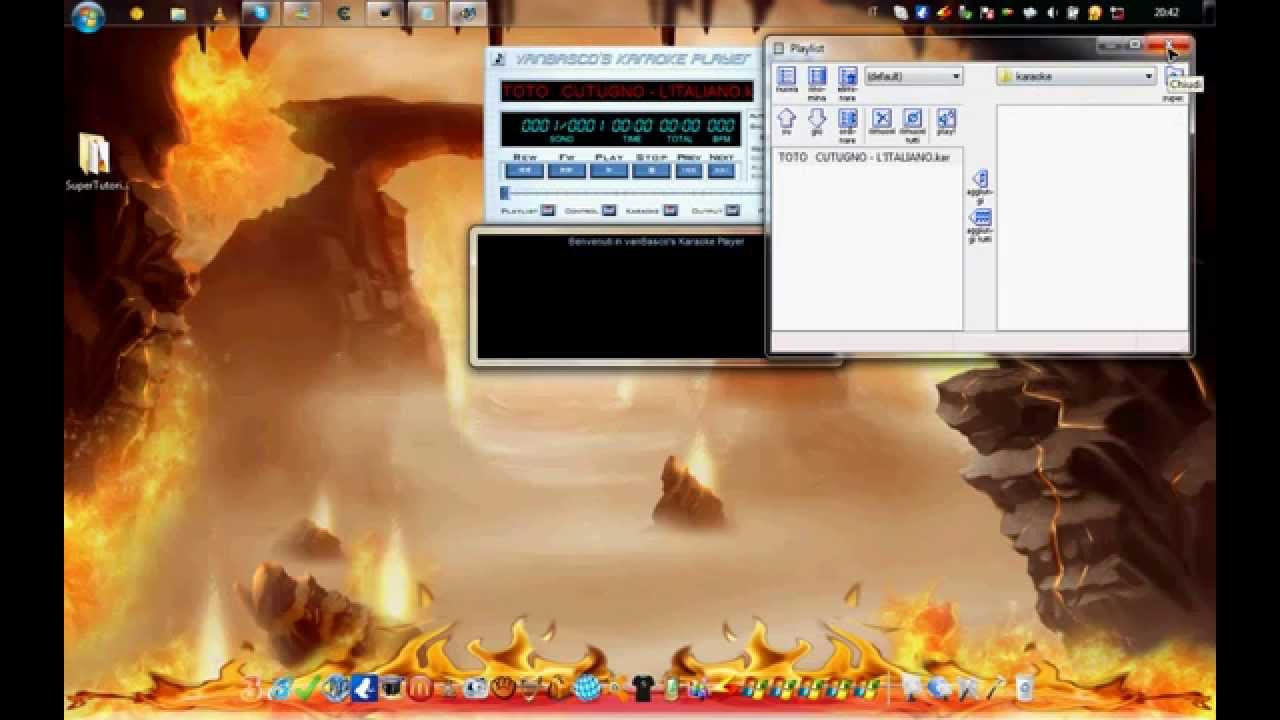Open the karaoke folder dropdown

[x=1077, y=76]
